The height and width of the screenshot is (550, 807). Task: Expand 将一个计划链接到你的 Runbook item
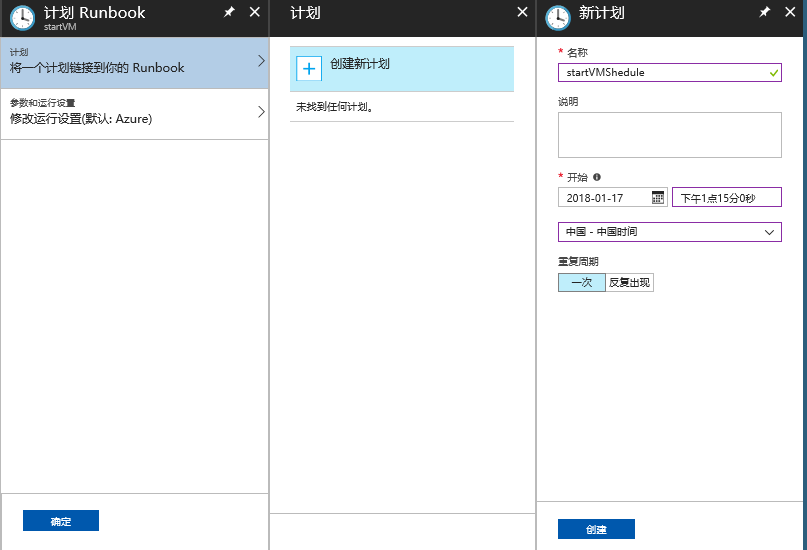[x=134, y=62]
